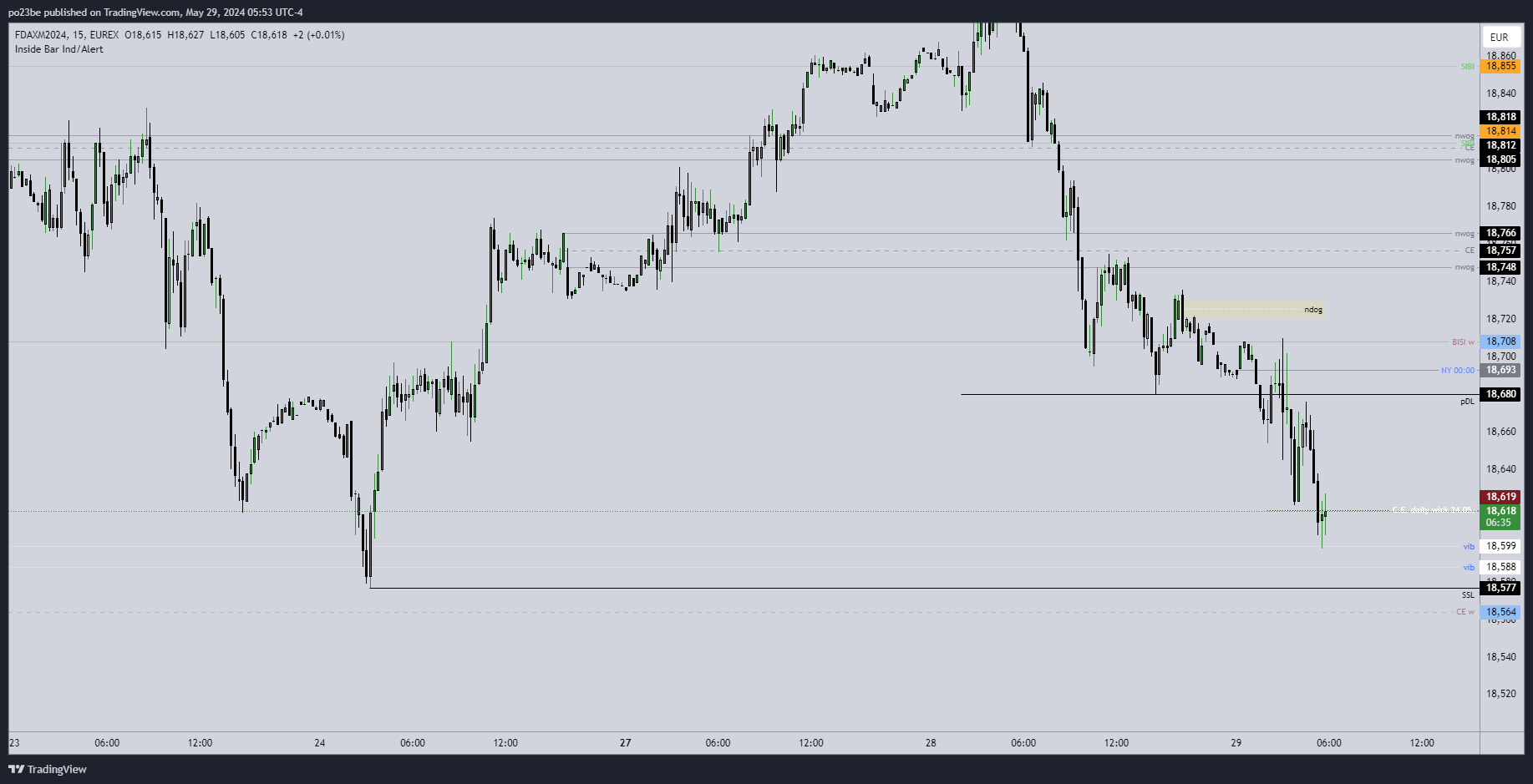Jump to the bold 27 date marker
This screenshot has width=1533, height=784.
click(x=626, y=743)
